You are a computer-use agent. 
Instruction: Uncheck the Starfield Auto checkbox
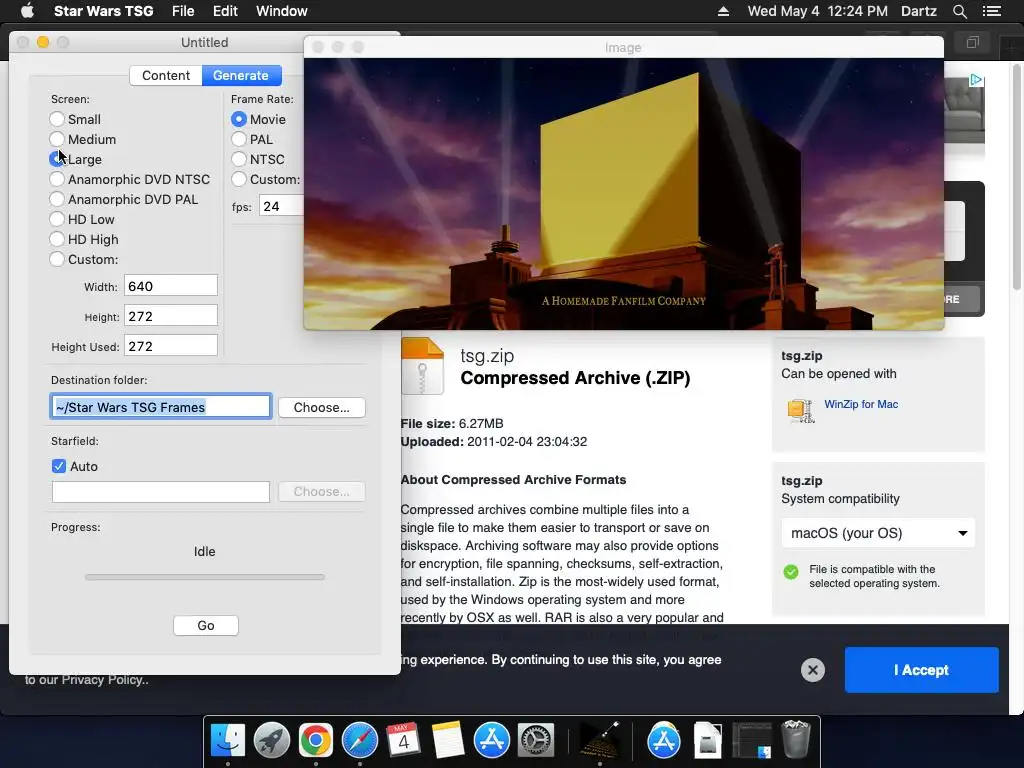click(59, 466)
